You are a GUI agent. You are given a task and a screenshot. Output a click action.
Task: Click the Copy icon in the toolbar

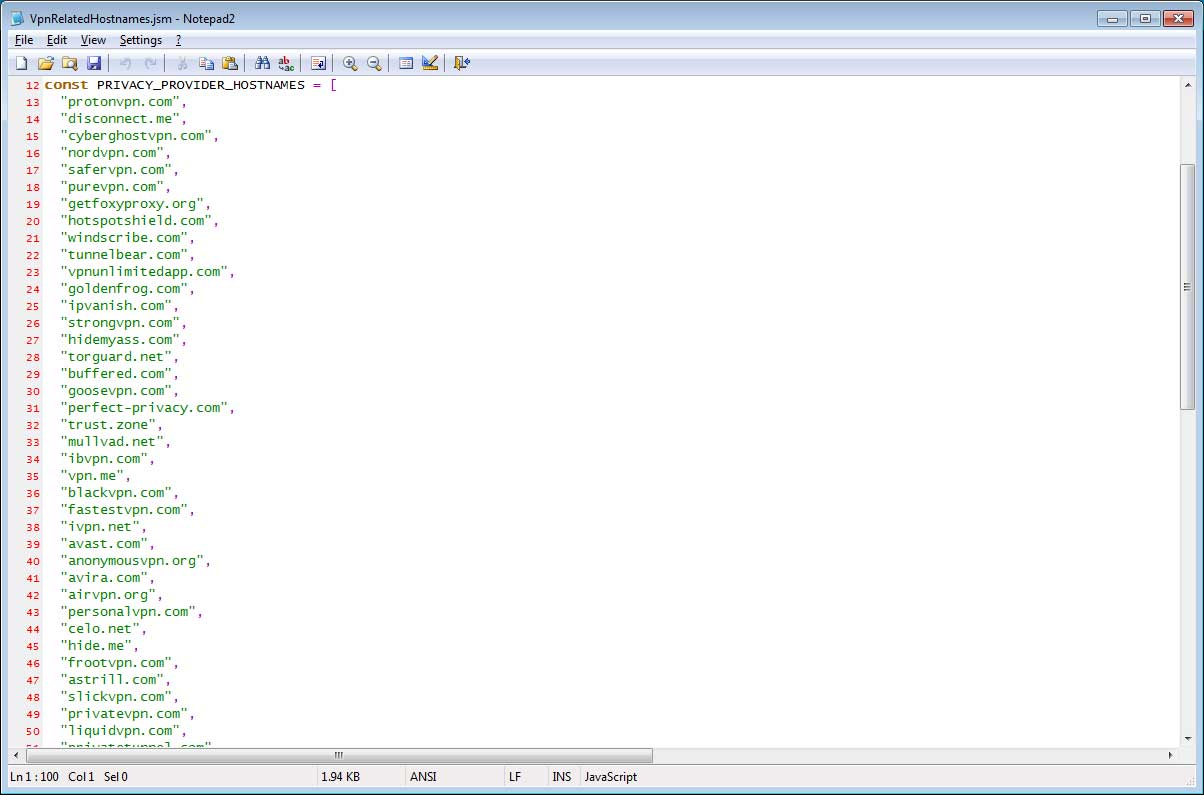(206, 63)
